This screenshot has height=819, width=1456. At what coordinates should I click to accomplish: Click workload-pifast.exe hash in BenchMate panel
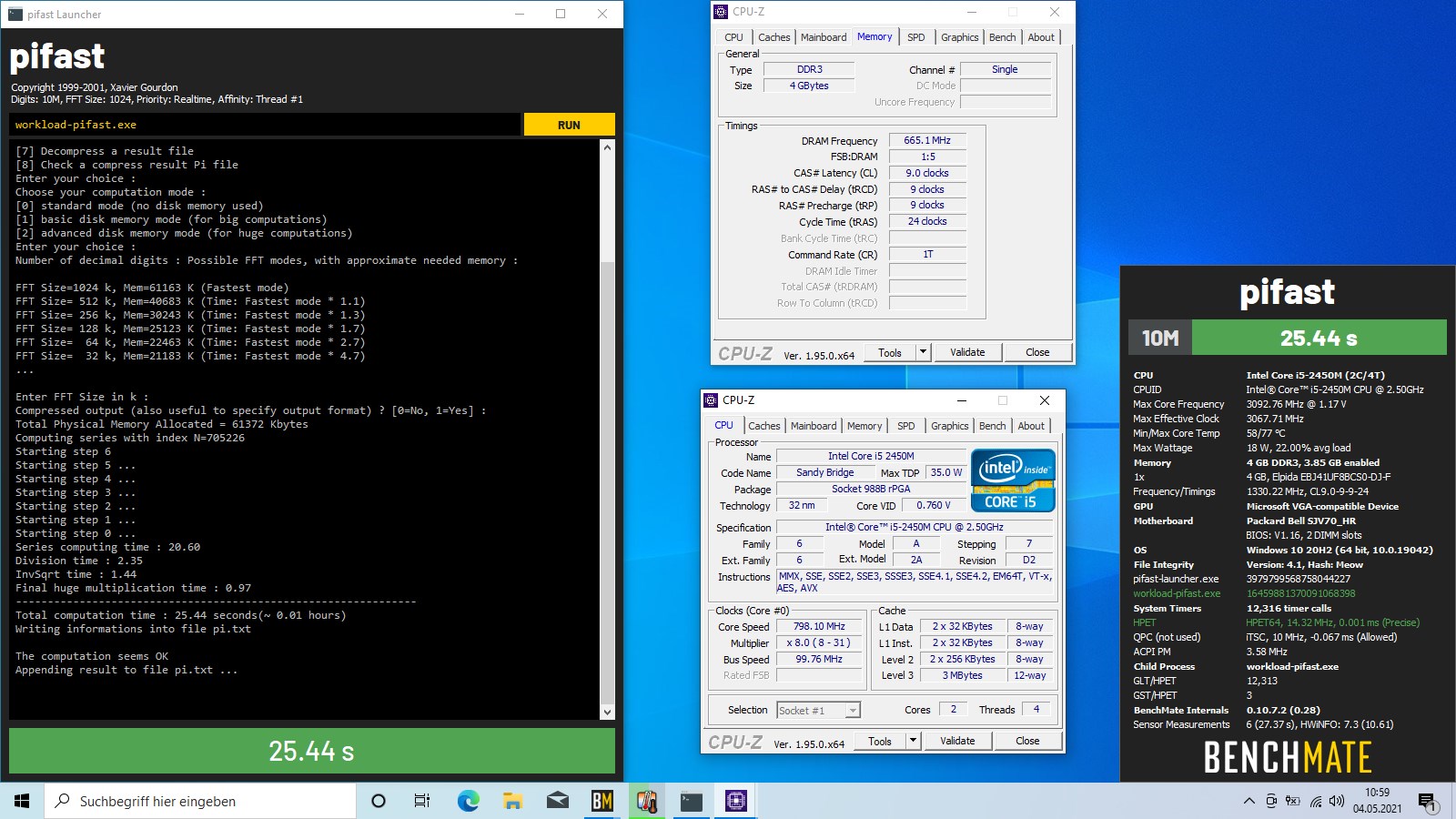pos(1300,593)
